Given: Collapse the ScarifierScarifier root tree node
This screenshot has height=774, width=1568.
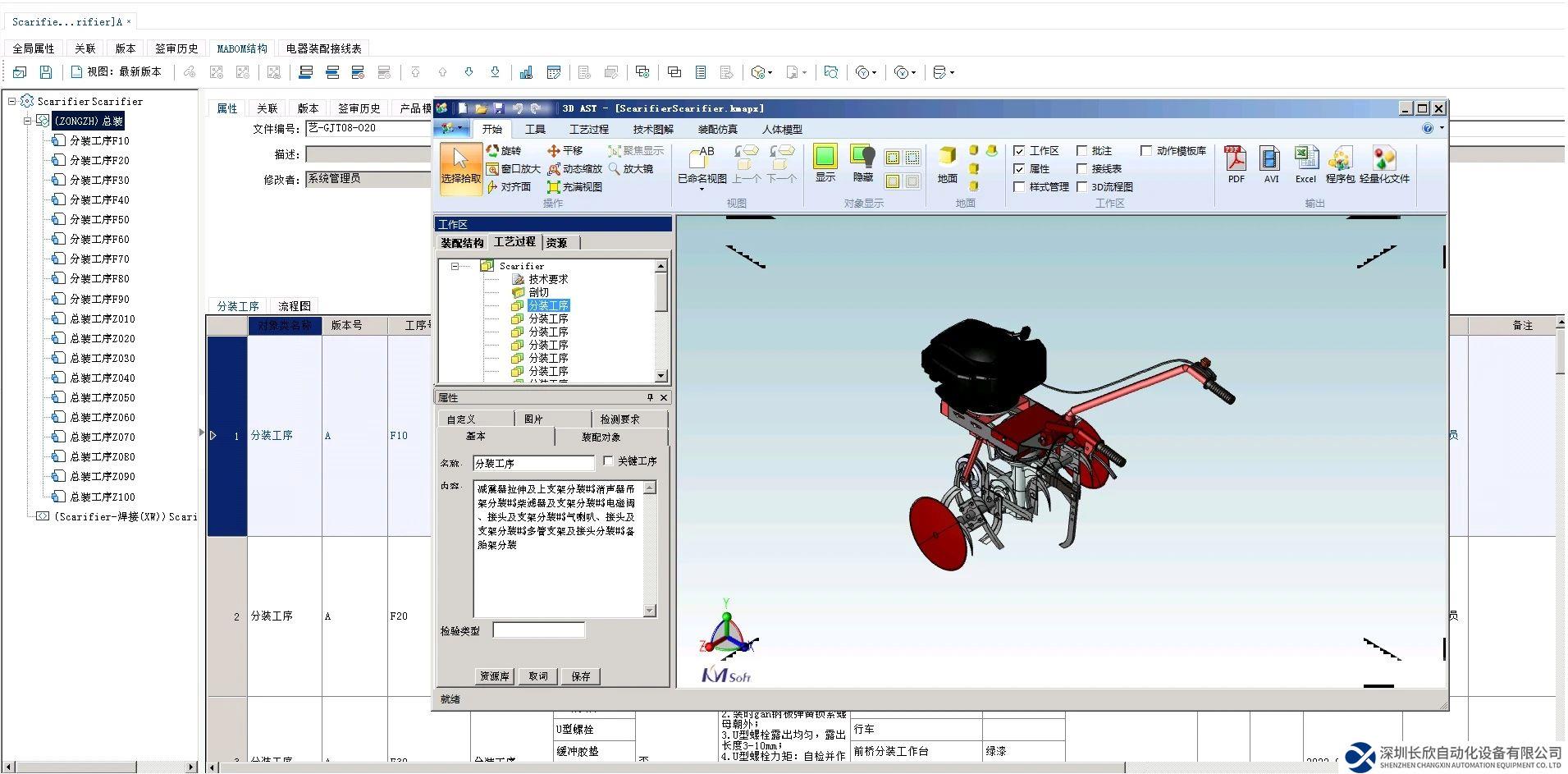Looking at the screenshot, I should (12, 102).
